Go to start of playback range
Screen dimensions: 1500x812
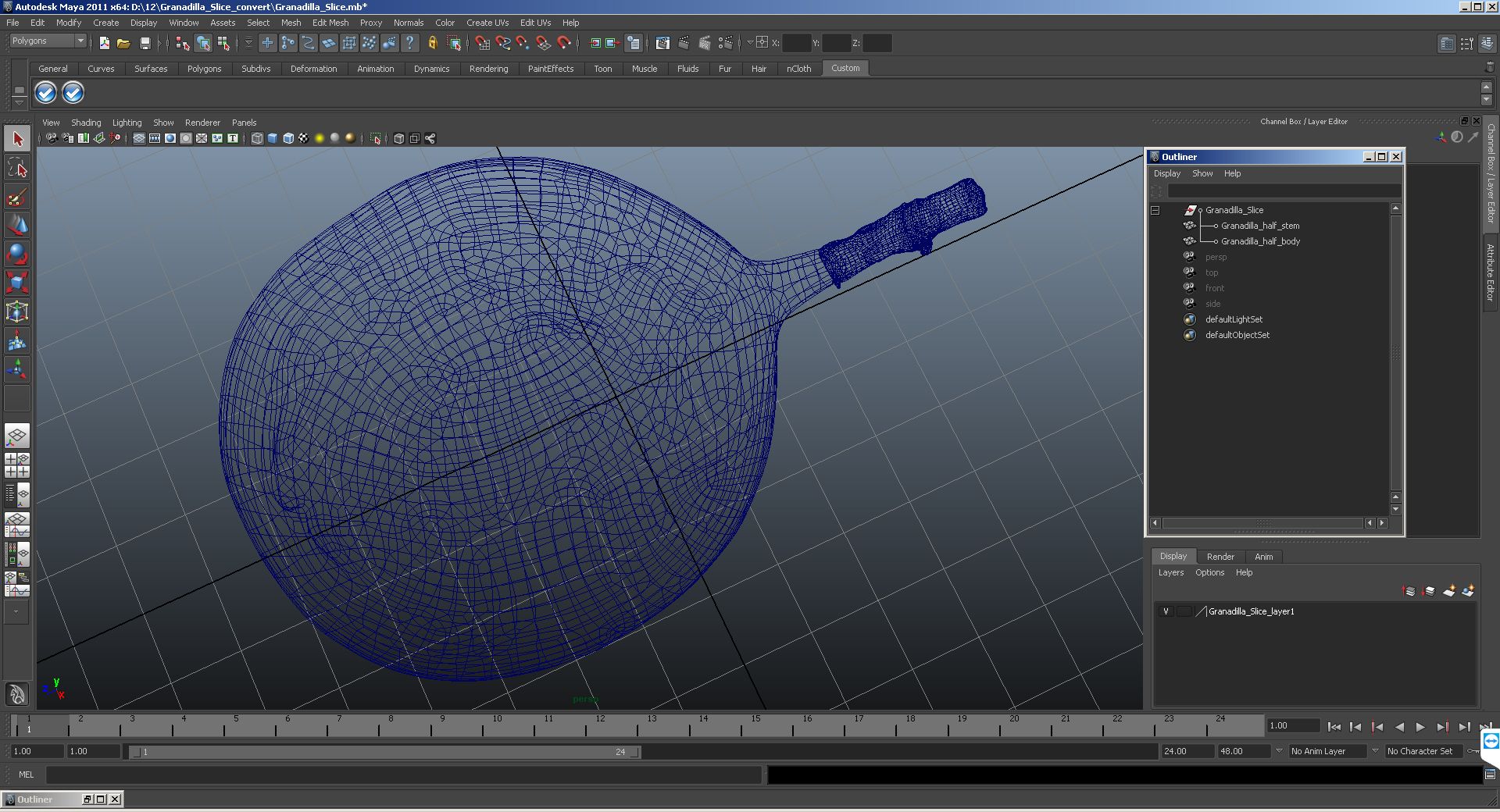coord(1334,727)
